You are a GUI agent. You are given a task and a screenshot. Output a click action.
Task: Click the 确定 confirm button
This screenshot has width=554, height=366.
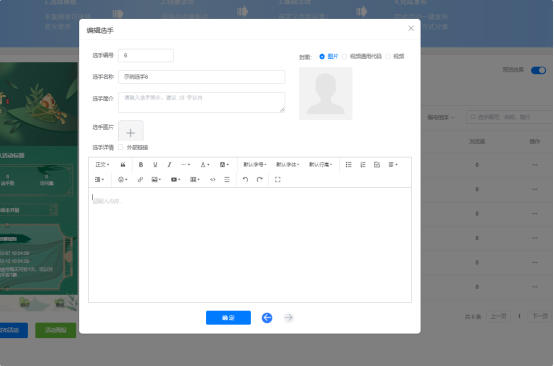(x=229, y=318)
